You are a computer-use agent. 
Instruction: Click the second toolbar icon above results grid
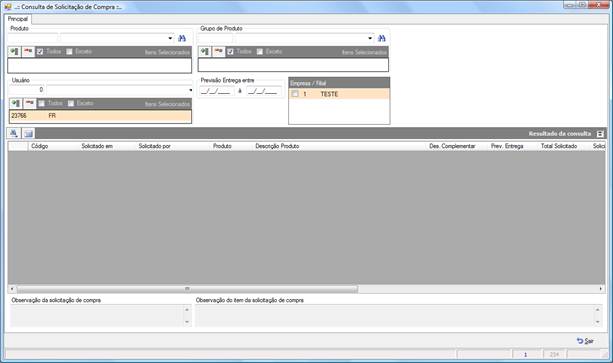[x=28, y=134]
